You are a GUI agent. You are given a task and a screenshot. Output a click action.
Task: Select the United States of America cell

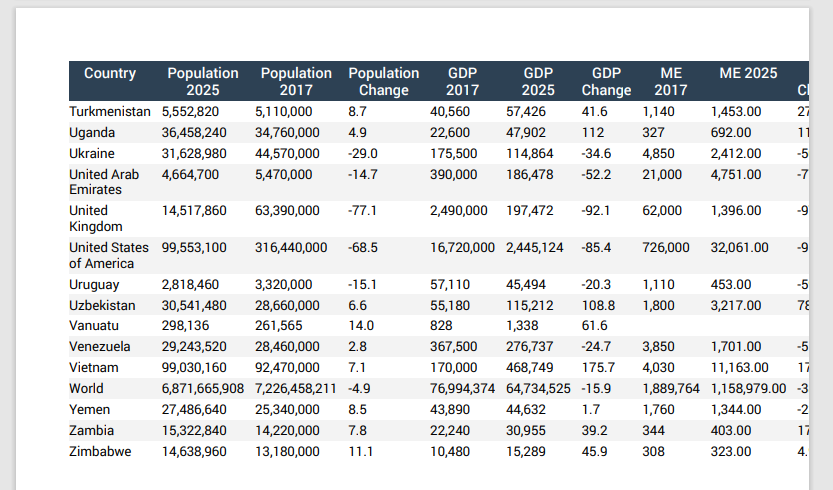[109, 256]
